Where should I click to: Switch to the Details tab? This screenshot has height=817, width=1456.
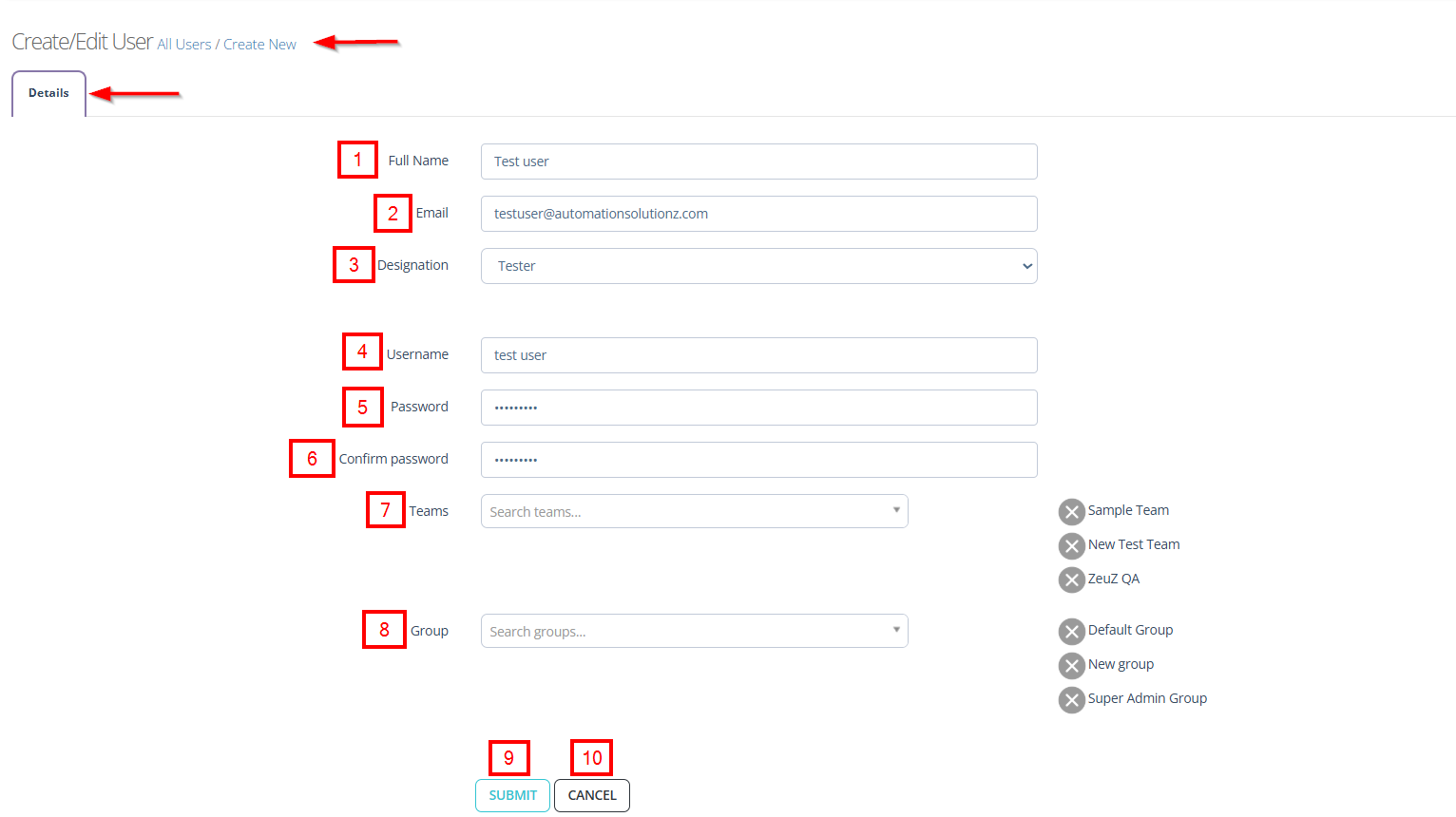pos(48,93)
